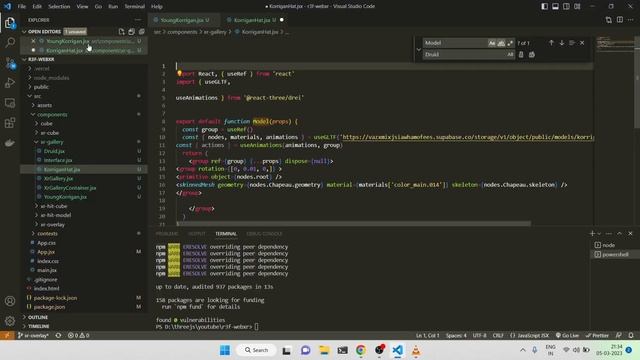Open the Extensions view
Viewport: 640px width, 360px height.
pyautogui.click(x=10, y=123)
